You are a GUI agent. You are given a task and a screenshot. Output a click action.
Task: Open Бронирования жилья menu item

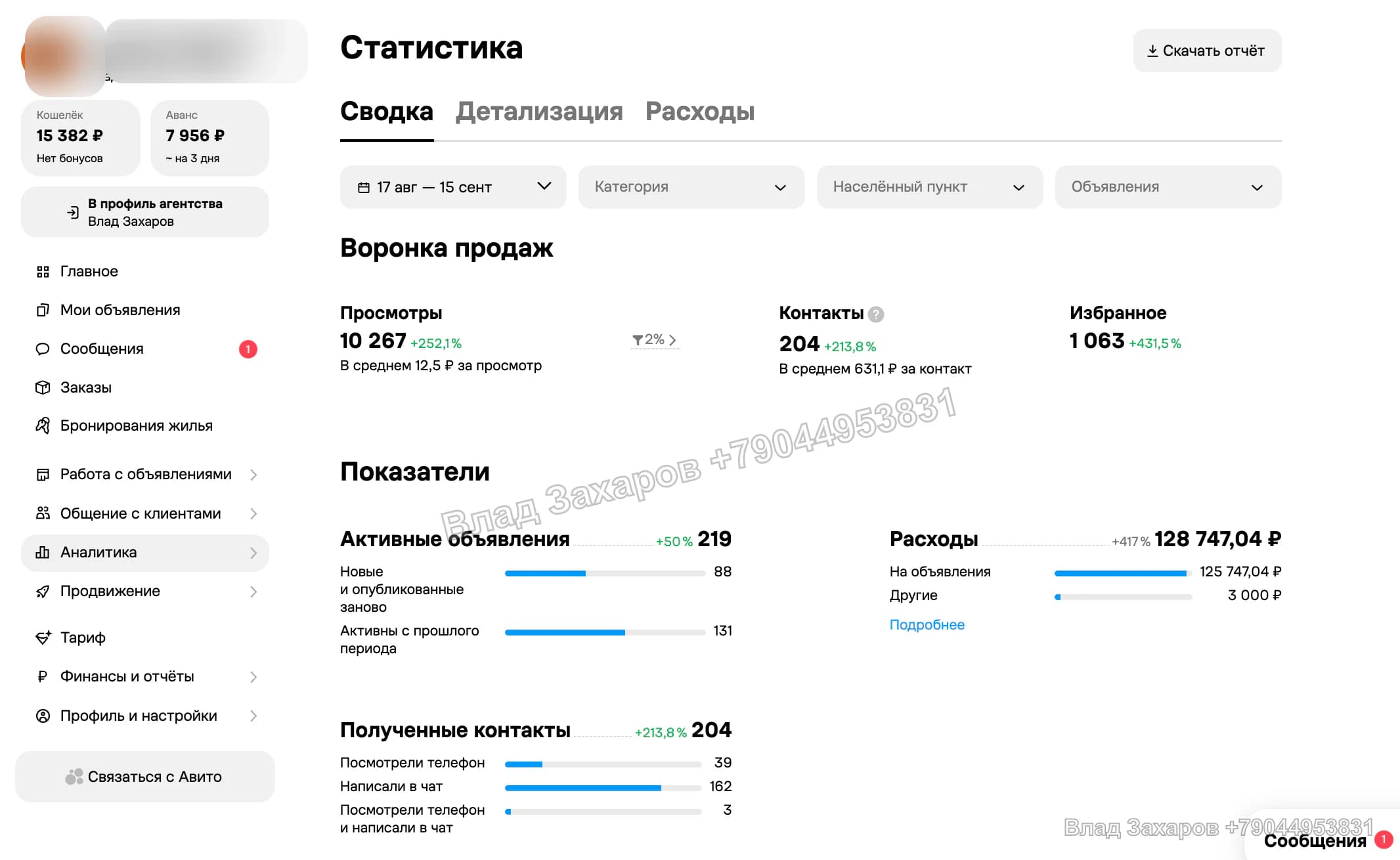pos(144,425)
